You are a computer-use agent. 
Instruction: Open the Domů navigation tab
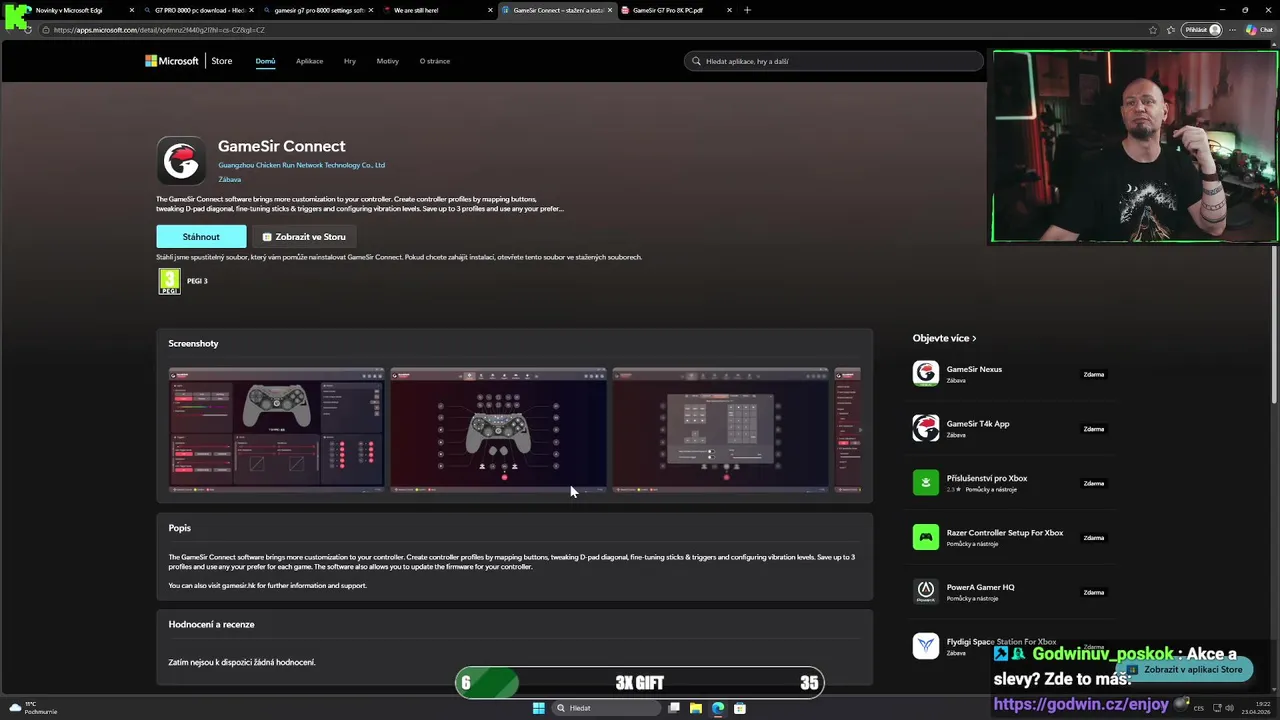265,61
